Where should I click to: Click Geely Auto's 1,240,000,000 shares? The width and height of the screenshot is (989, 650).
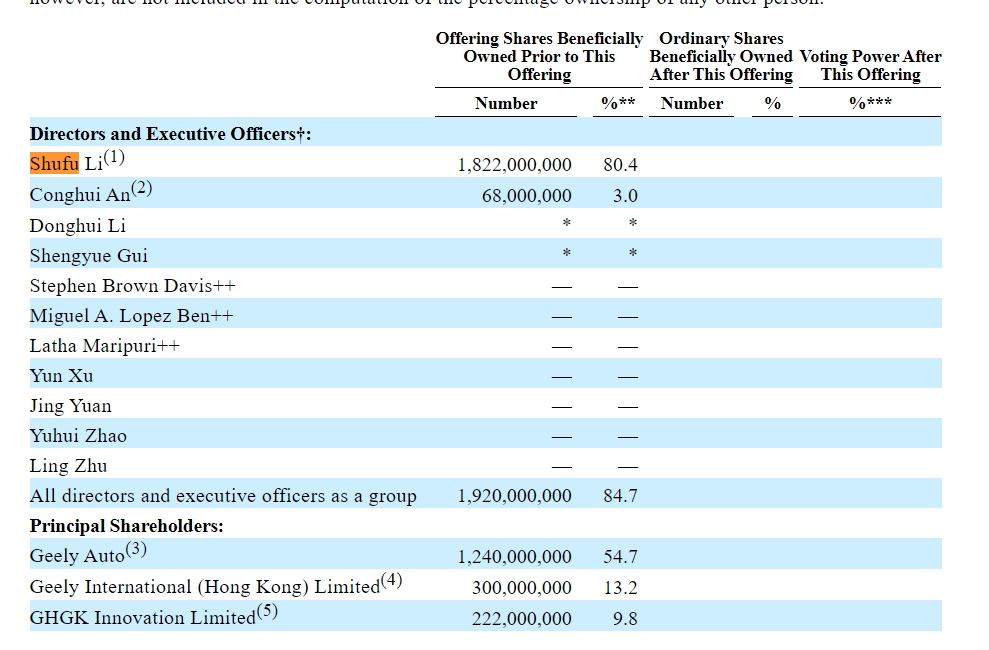click(515, 557)
